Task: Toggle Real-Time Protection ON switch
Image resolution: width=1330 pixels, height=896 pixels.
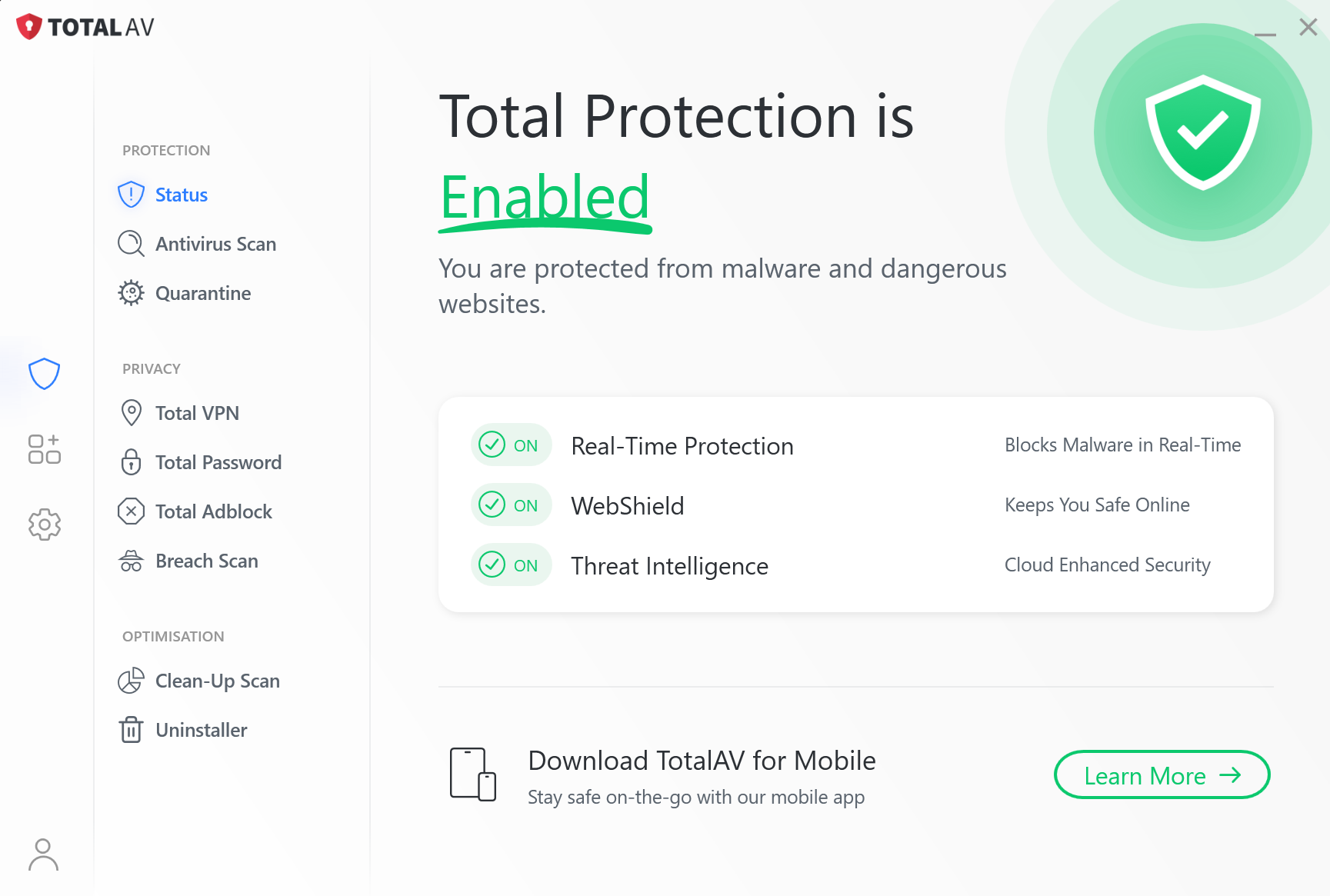Action: (x=511, y=445)
